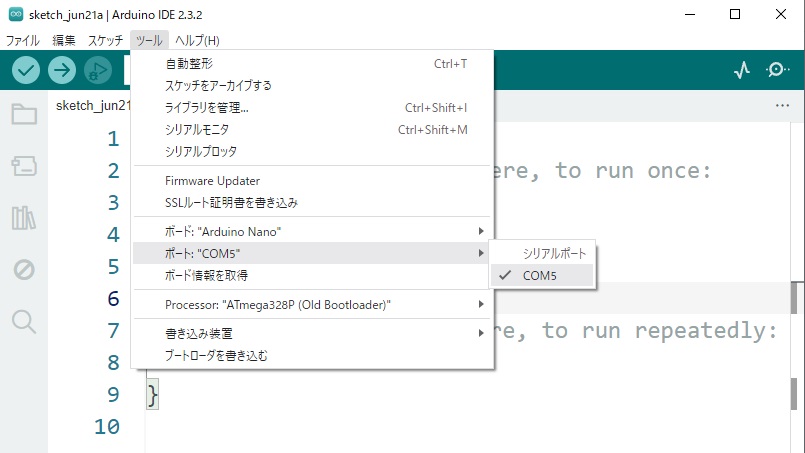The height and width of the screenshot is (453, 805).
Task: Select スケッチをアーカイブする menu entry
Action: 312,85
